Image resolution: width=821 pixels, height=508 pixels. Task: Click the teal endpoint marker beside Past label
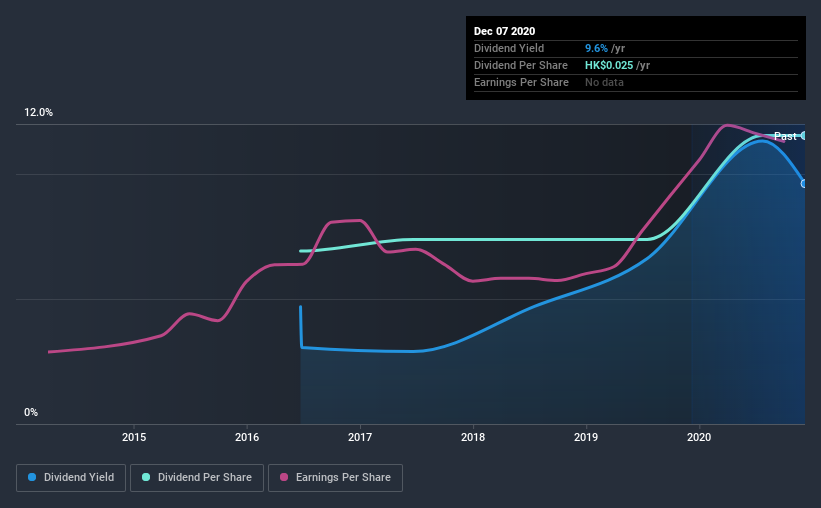803,136
